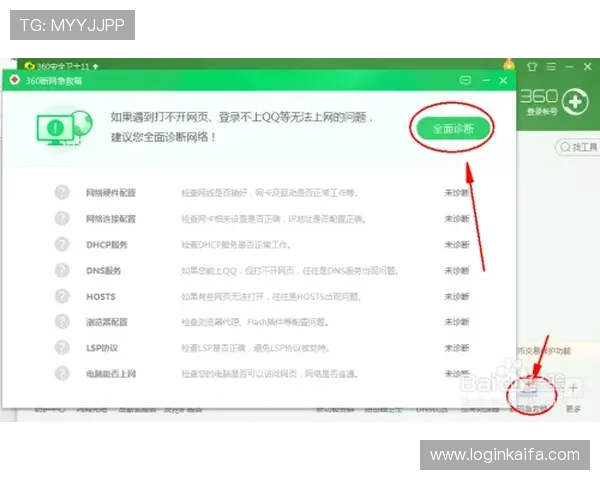Viewport: 600px width, 480px height.
Task: Click 未诊断 status of LSP协议 row
Action: (x=457, y=348)
